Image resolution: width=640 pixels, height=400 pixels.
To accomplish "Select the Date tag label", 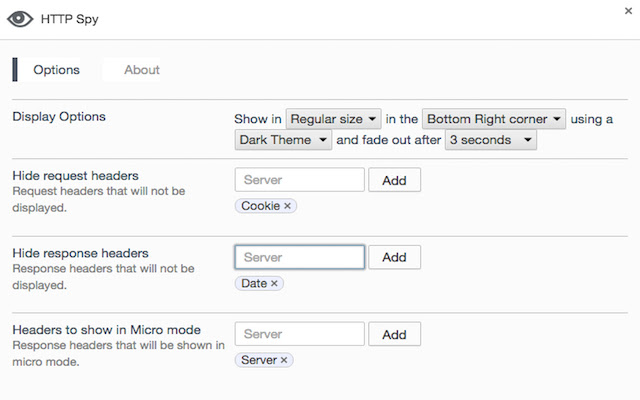I will (254, 284).
